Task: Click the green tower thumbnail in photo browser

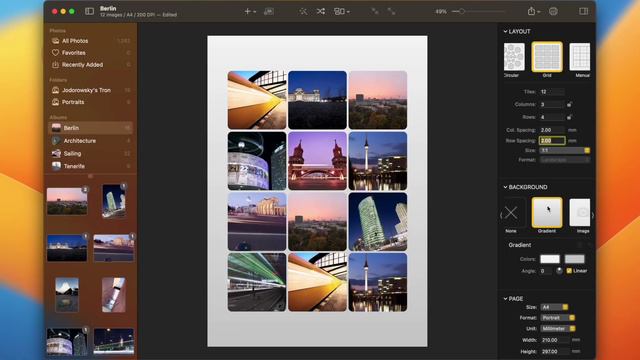Action: click(113, 201)
